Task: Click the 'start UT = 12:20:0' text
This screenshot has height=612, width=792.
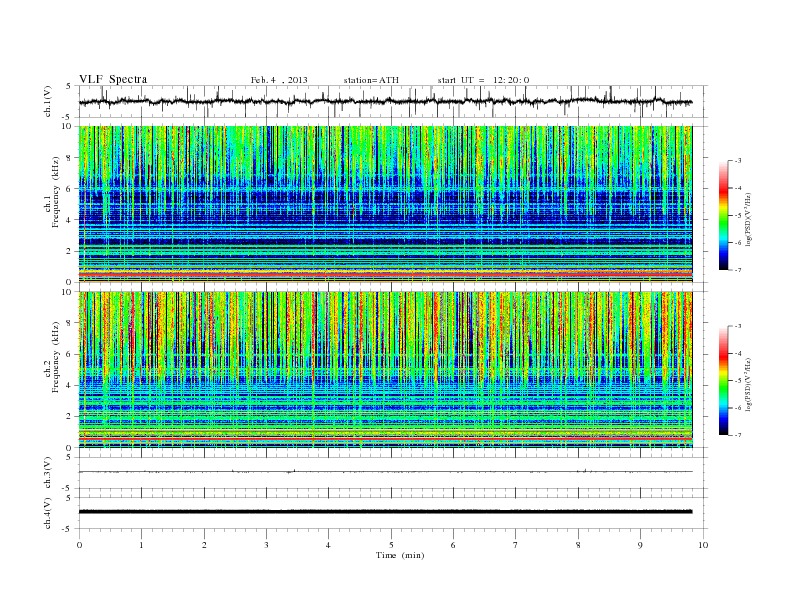Action: point(483,80)
